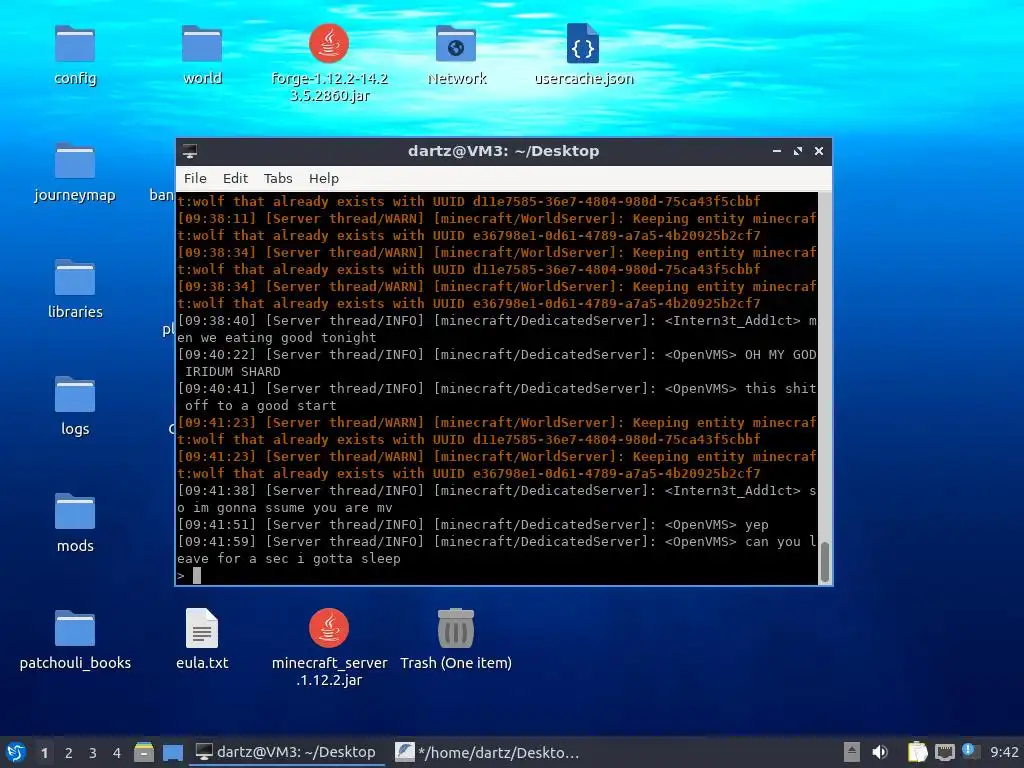Click the clock showing 9:42

(1004, 752)
